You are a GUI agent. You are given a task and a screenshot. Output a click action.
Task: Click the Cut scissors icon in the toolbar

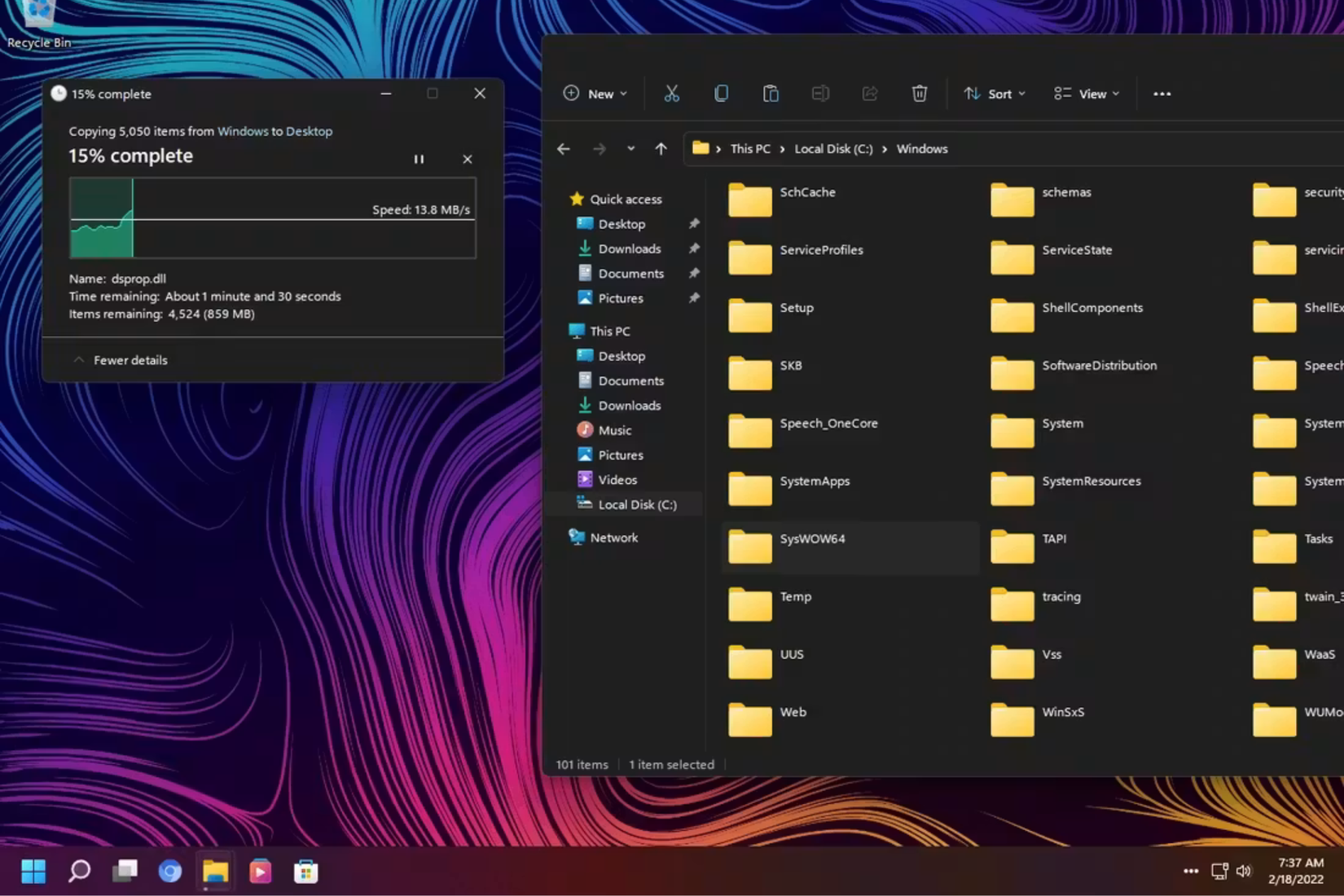click(x=671, y=94)
